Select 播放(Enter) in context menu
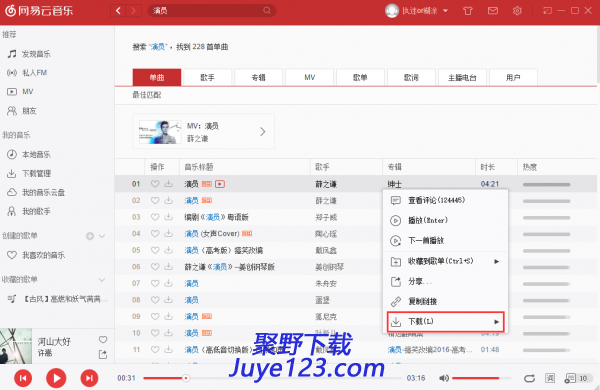Screen dimensions: 600x390 445,220
